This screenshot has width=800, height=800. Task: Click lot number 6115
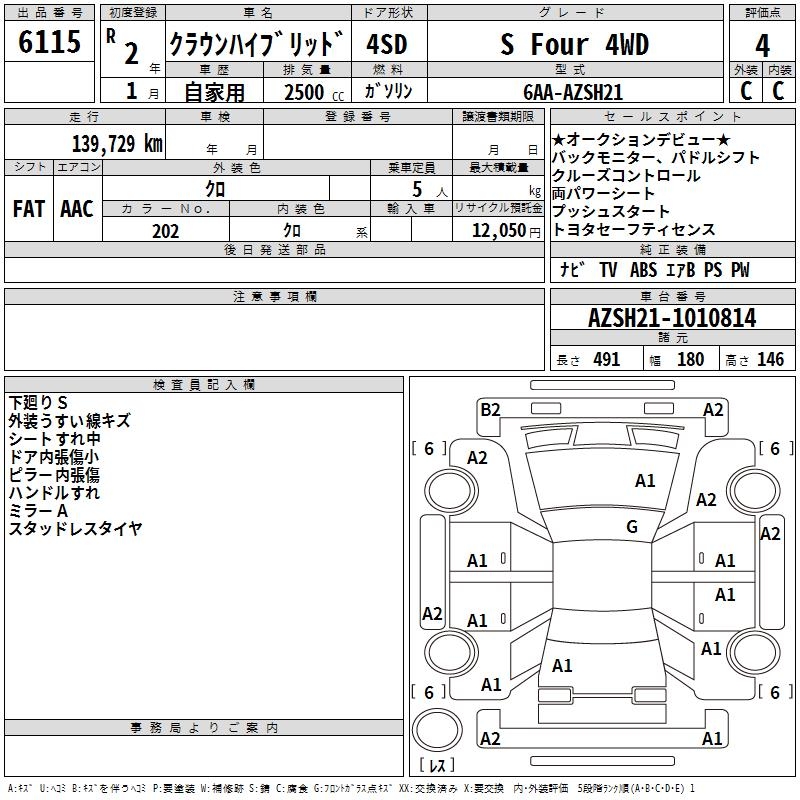click(x=49, y=43)
